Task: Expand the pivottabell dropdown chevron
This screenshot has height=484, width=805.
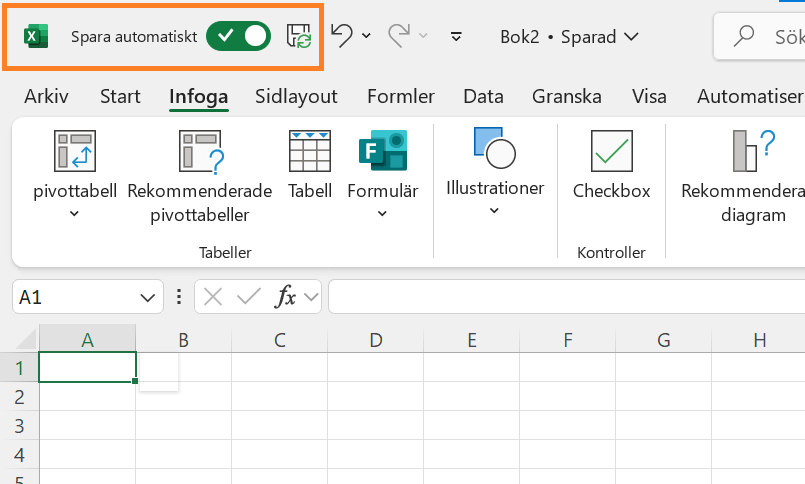Action: pos(74,214)
